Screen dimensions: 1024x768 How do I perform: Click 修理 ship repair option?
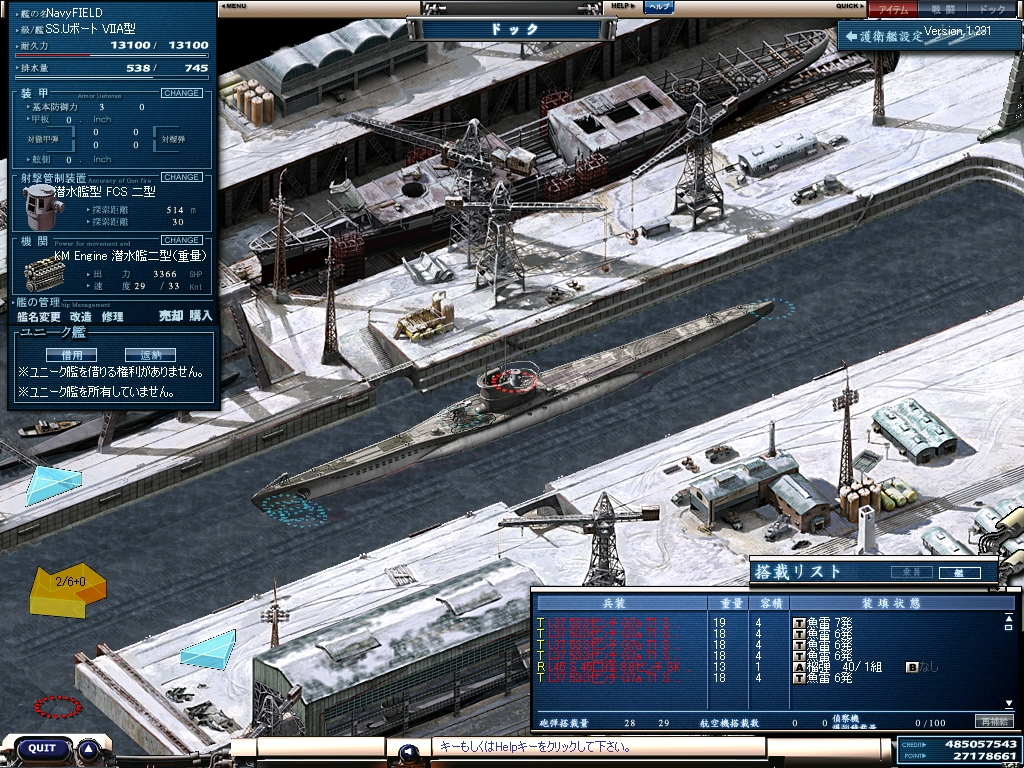click(x=112, y=317)
